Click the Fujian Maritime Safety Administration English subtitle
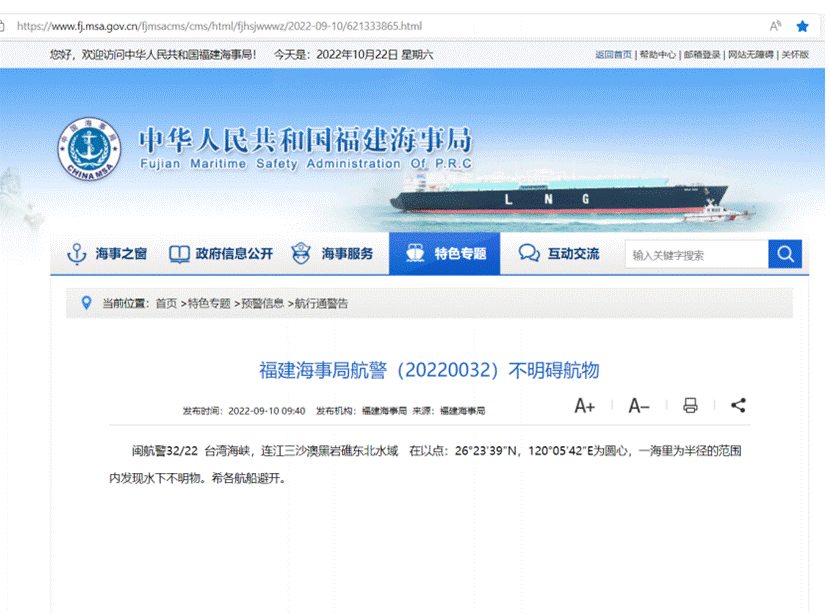The height and width of the screenshot is (615, 830). pyautogui.click(x=305, y=164)
